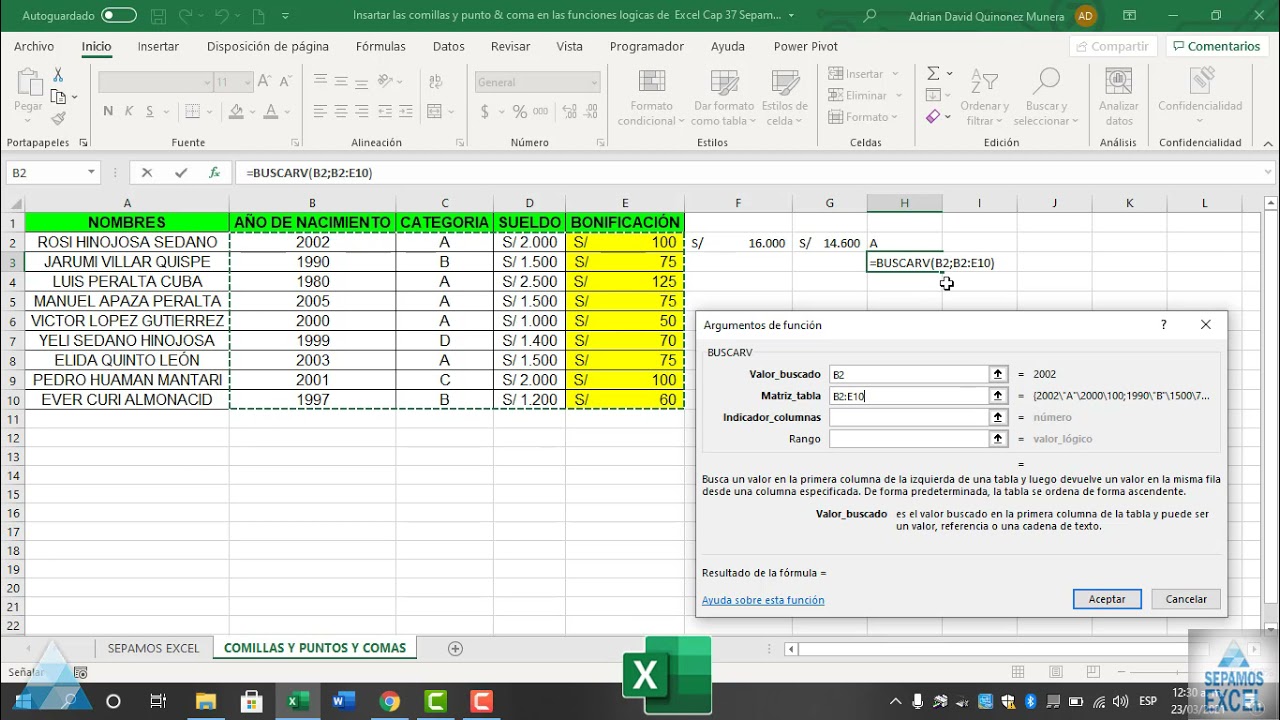This screenshot has width=1280, height=720.
Task: Switch to the Fórmulas ribbon tab
Action: [x=380, y=46]
